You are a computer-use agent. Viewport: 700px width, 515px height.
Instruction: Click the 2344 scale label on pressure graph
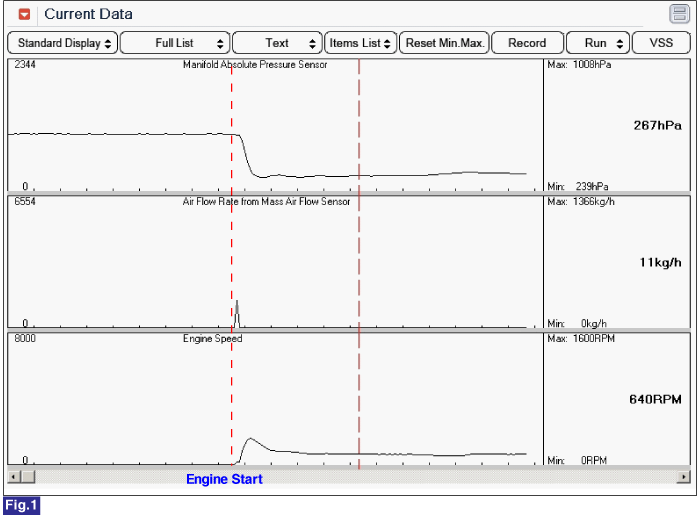coord(25,65)
